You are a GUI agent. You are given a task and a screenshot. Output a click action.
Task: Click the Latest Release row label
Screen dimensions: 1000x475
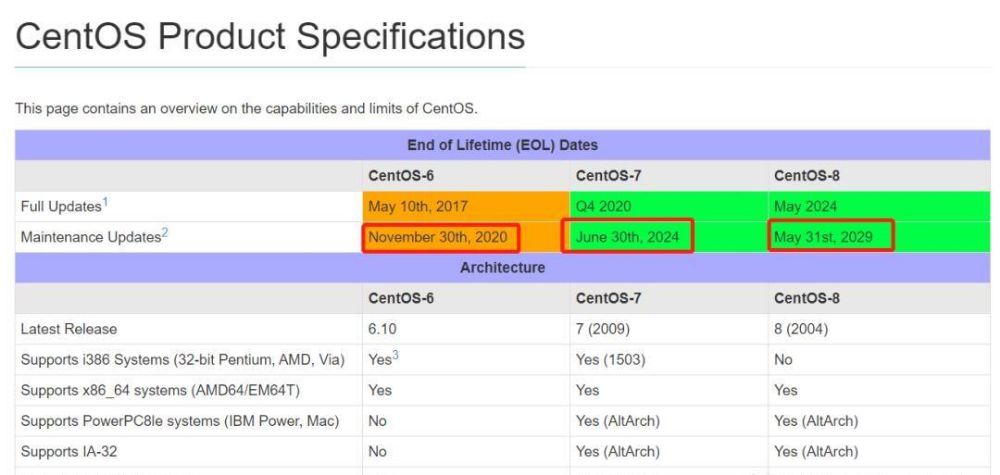point(69,329)
